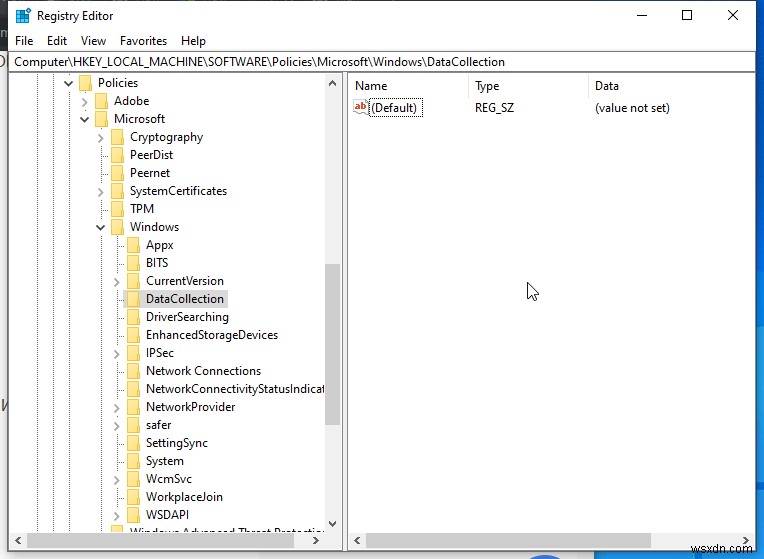The image size is (764, 559).
Task: Sort values by the Name column header
Action: (409, 86)
